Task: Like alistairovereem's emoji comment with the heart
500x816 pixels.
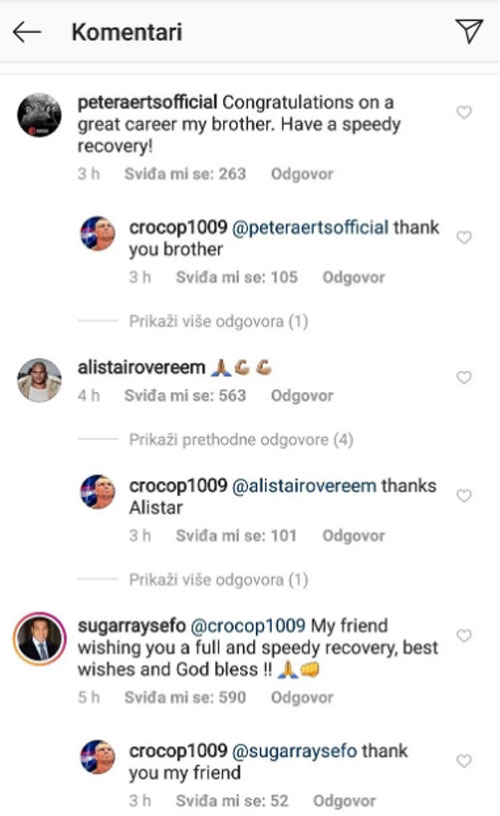Action: click(x=464, y=377)
